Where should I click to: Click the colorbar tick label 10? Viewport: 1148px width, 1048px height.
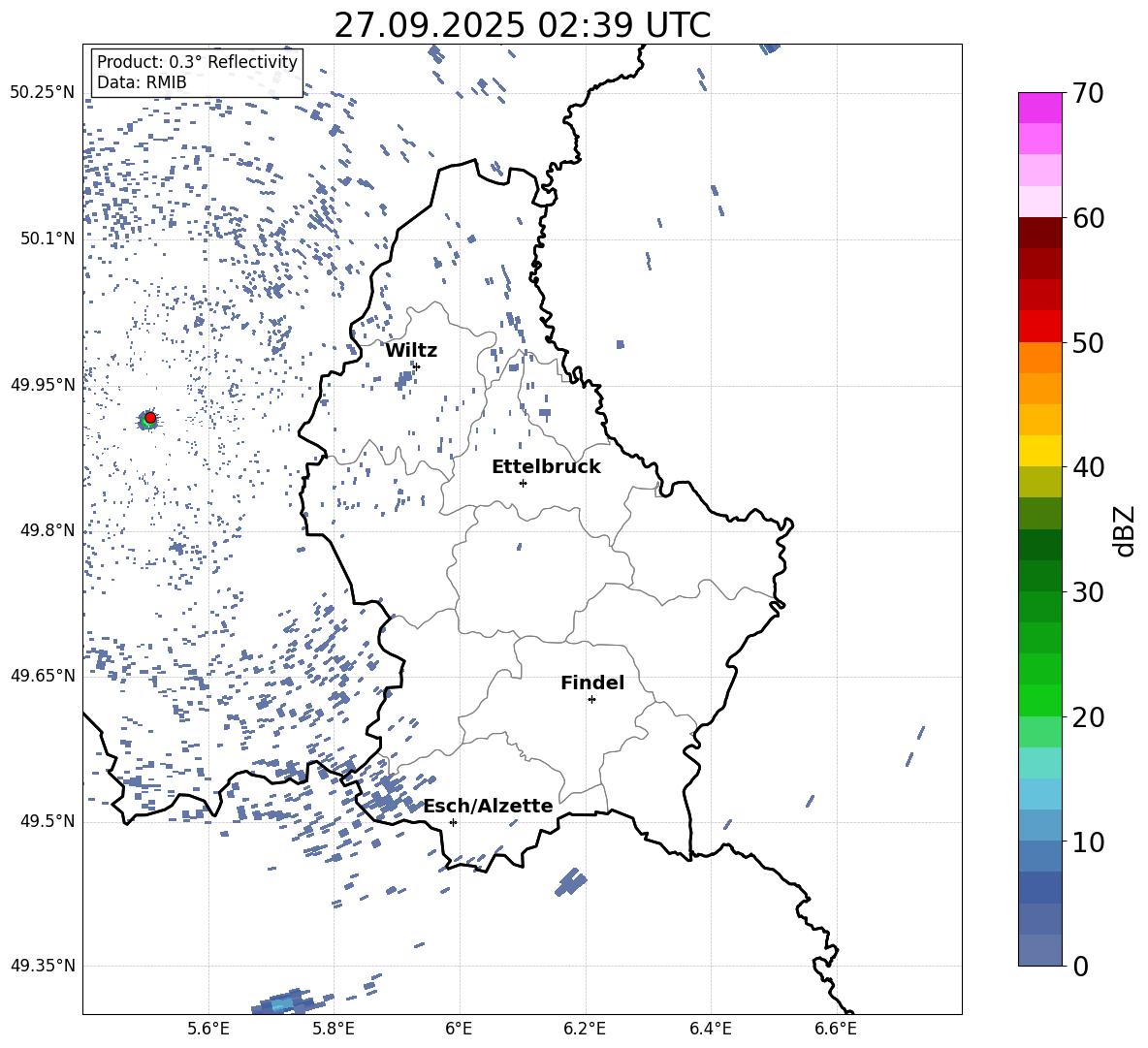pos(1088,842)
